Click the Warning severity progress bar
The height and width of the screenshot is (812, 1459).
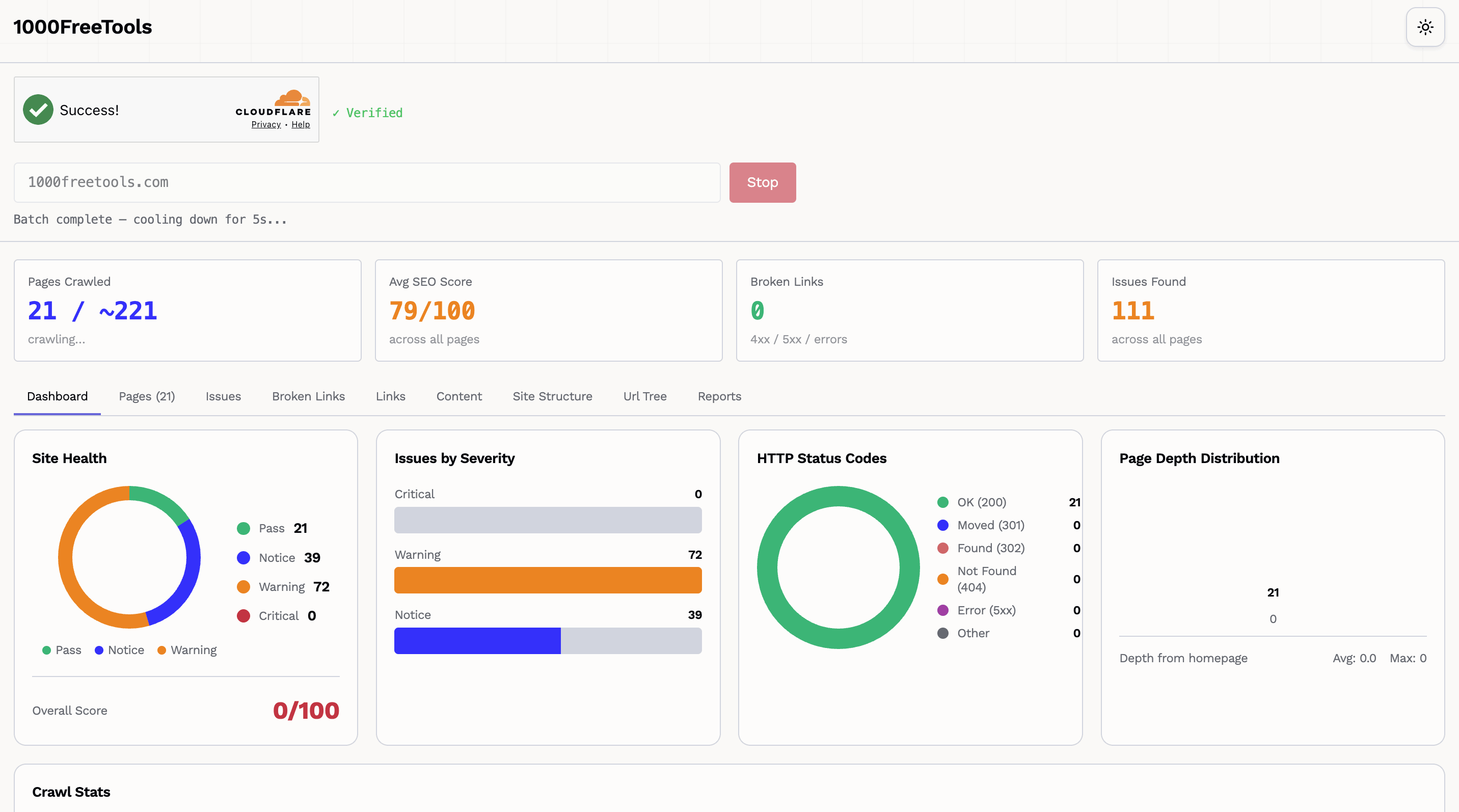547,580
